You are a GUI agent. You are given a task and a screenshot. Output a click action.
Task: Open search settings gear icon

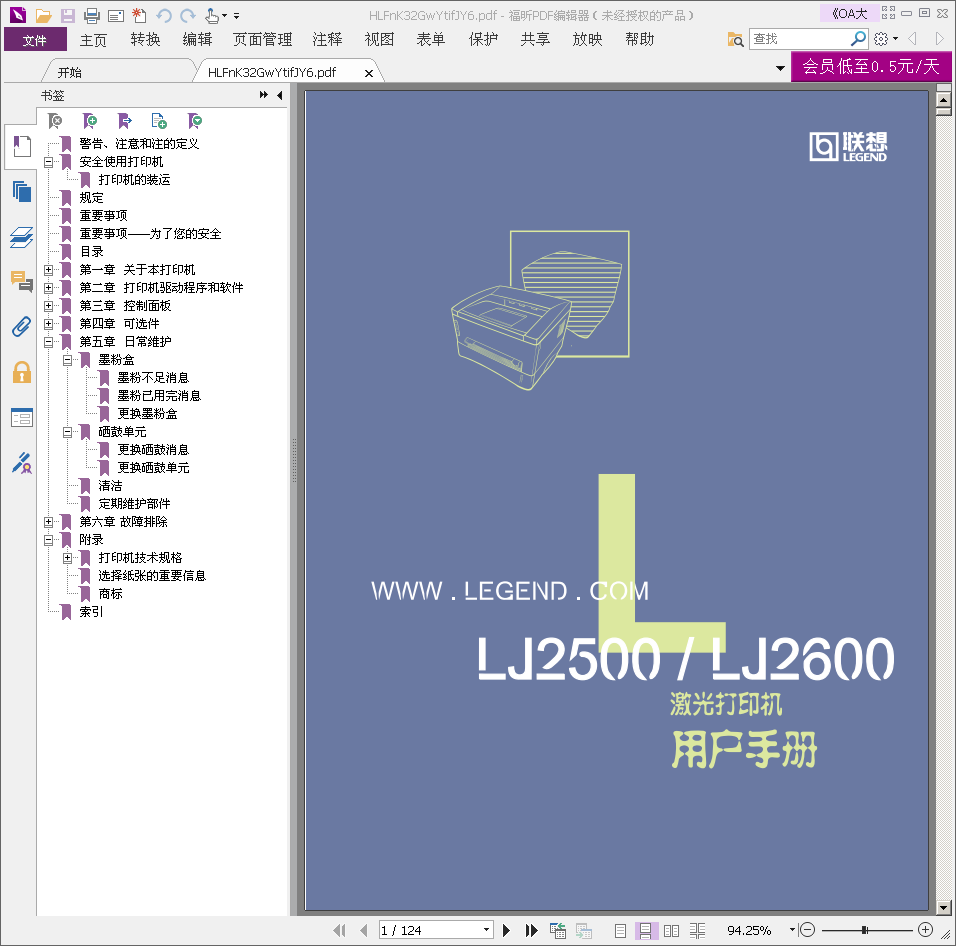point(881,39)
